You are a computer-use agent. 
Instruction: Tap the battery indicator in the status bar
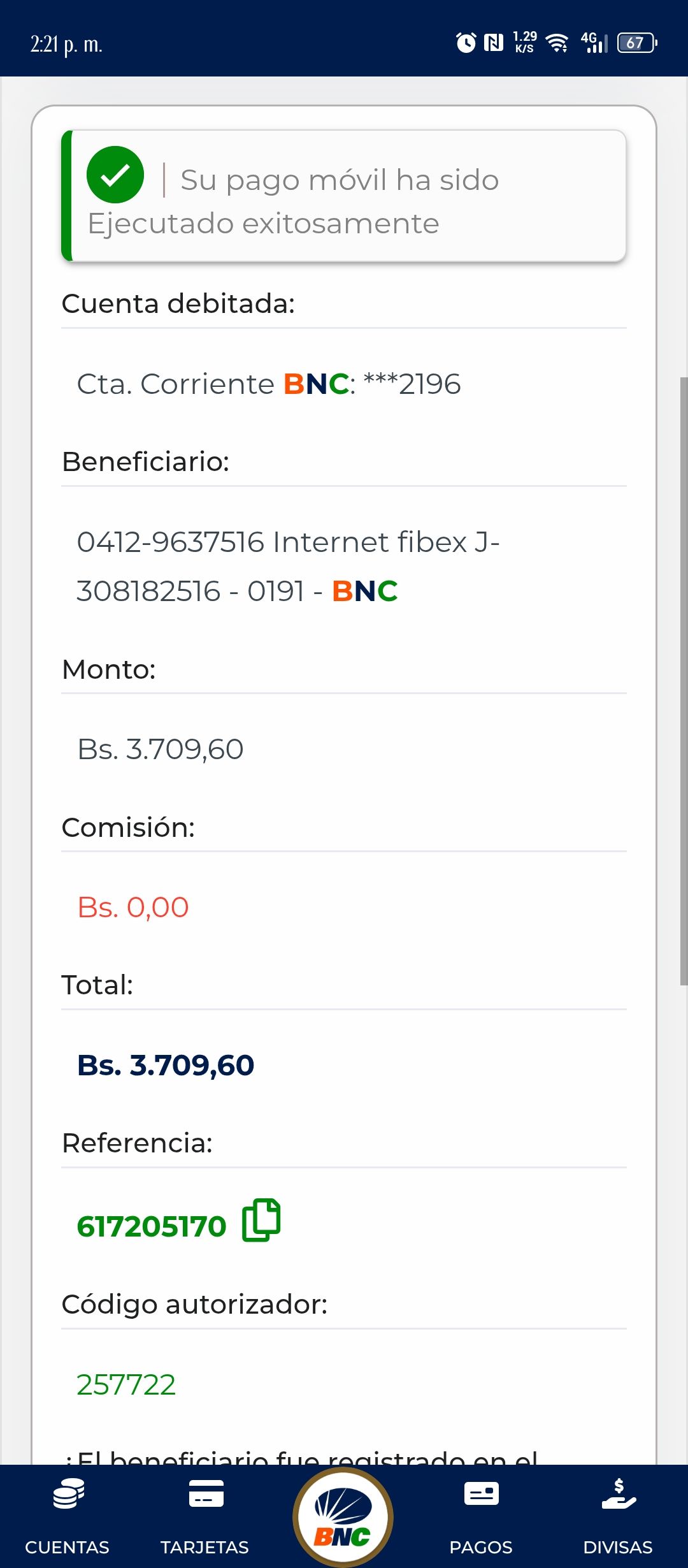636,43
